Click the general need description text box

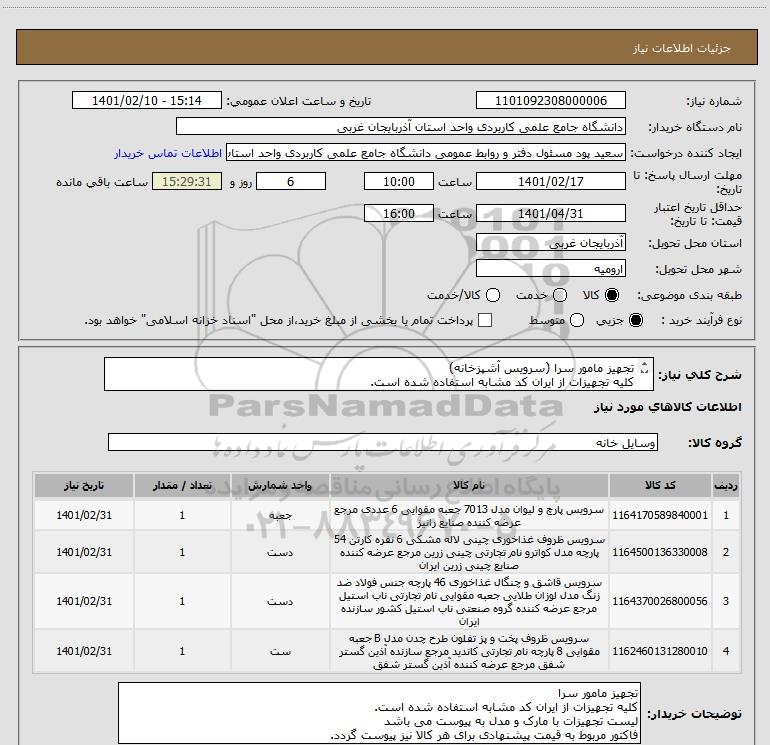click(x=379, y=374)
